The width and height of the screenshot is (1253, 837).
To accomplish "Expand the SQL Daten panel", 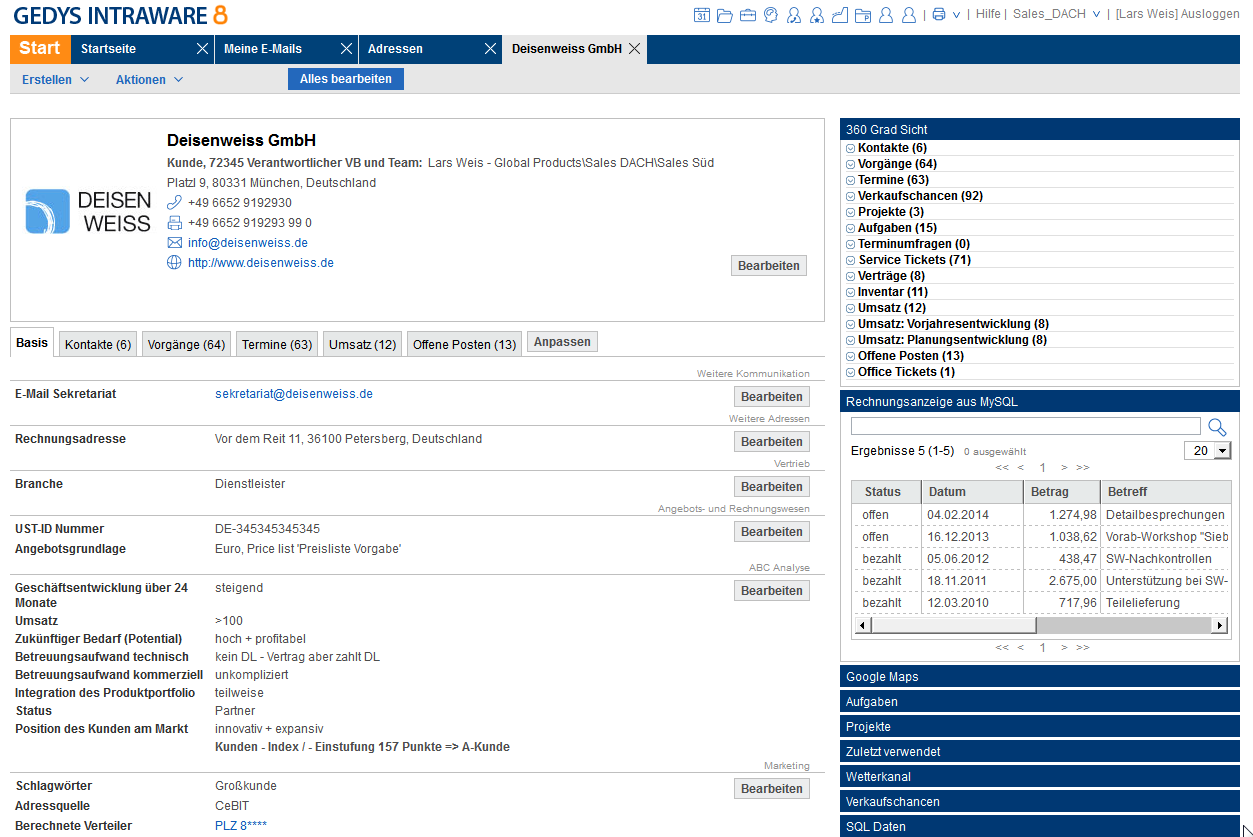I will (1040, 827).
